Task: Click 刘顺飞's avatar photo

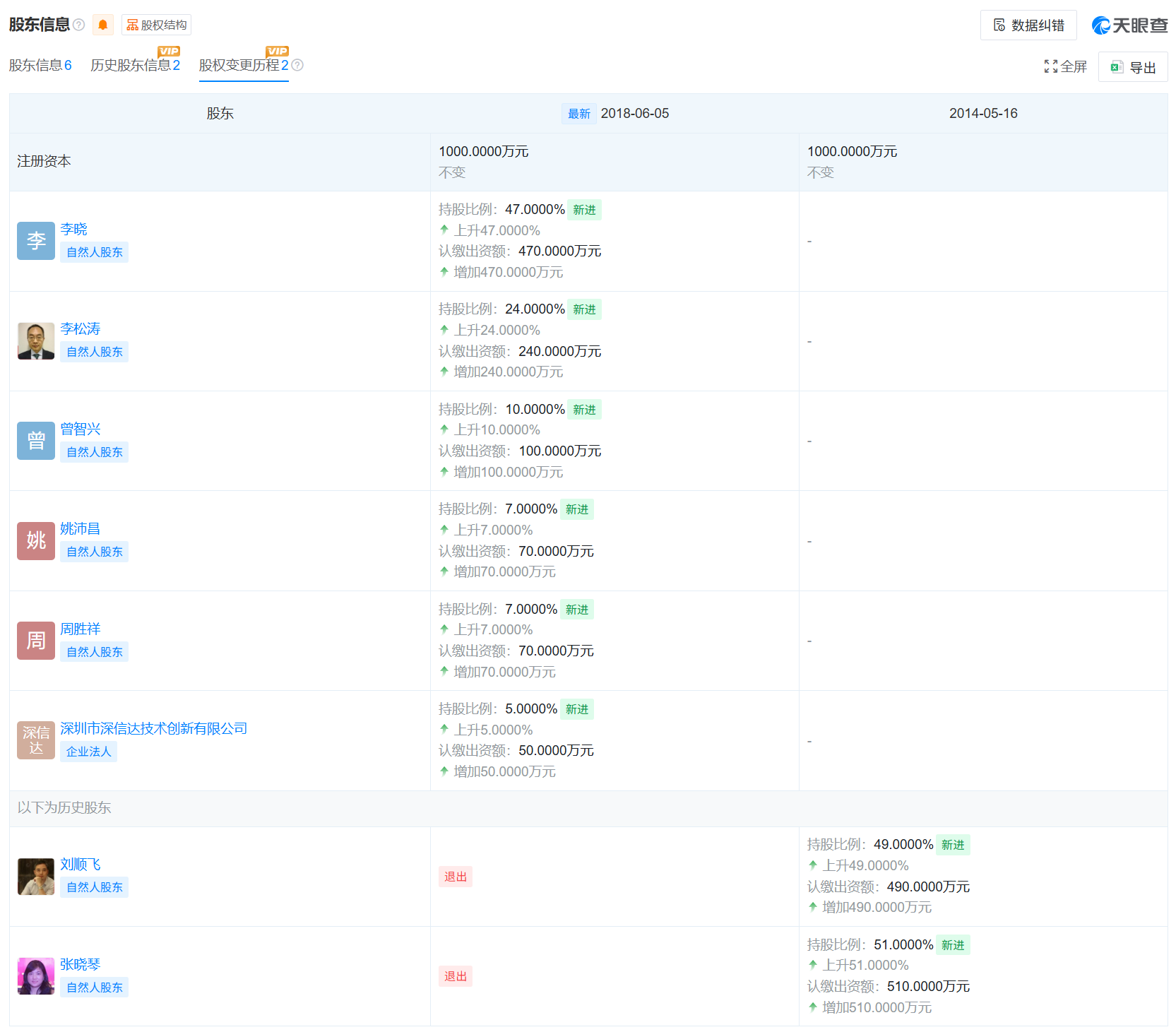Action: (x=35, y=877)
